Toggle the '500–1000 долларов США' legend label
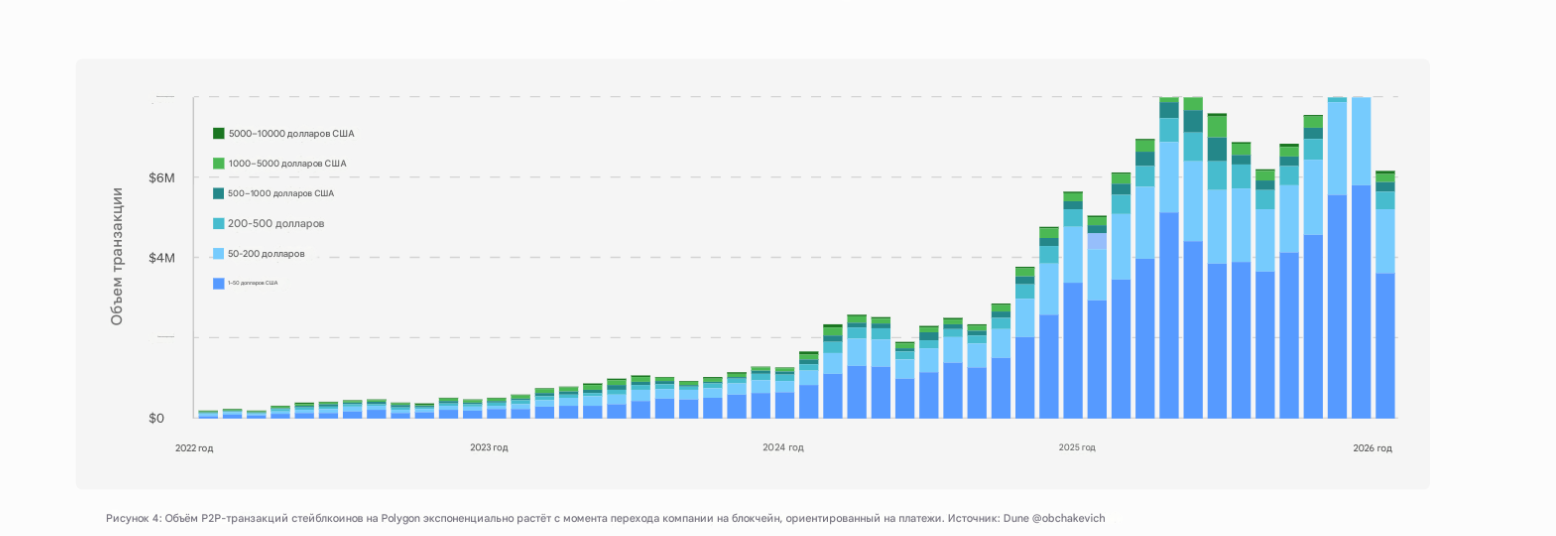1556x536 pixels. pyautogui.click(x=281, y=193)
